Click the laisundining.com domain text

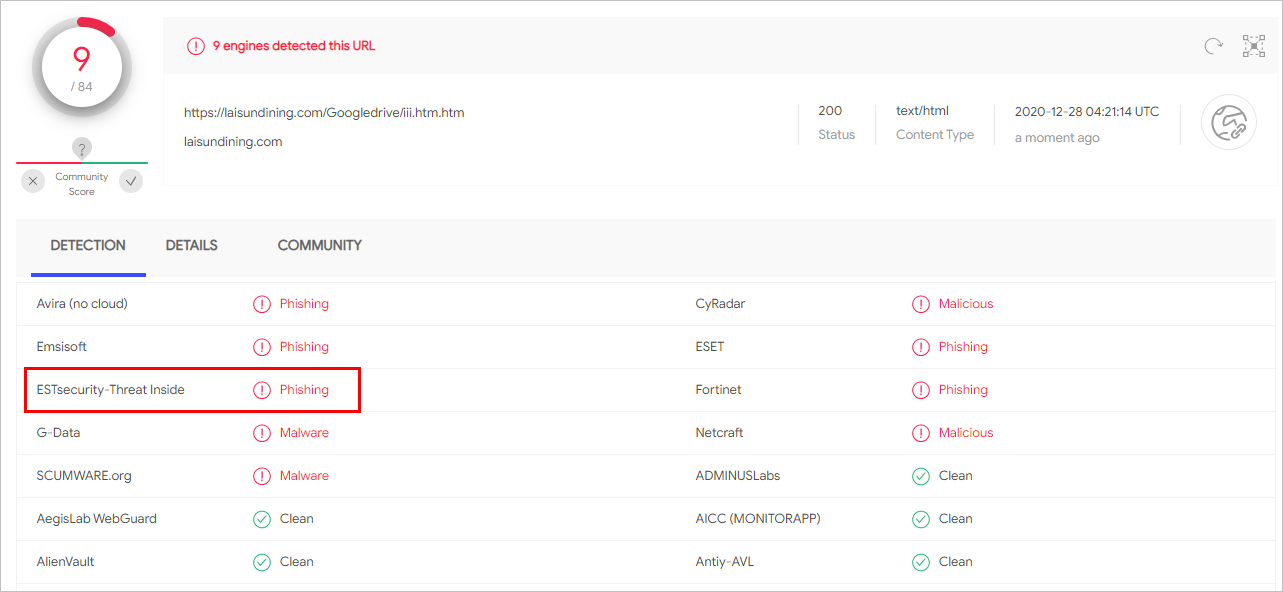(233, 142)
